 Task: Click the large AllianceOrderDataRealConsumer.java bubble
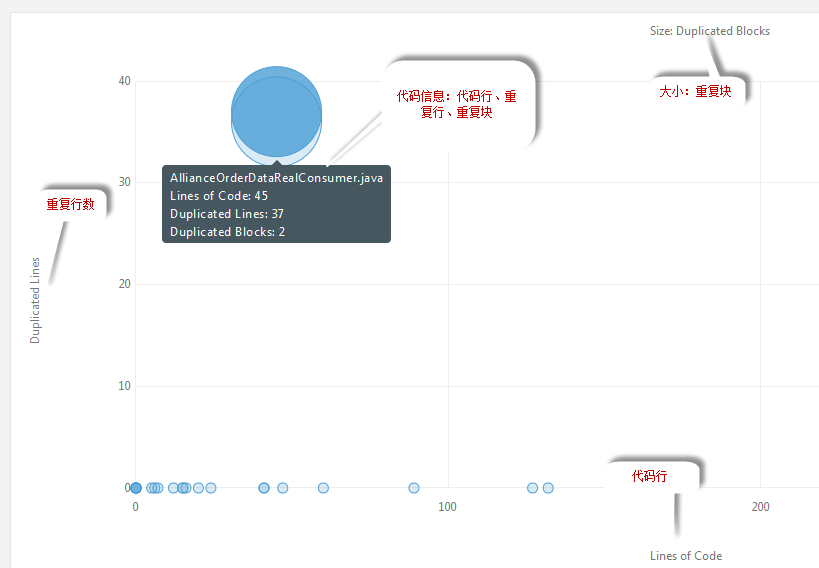[276, 112]
